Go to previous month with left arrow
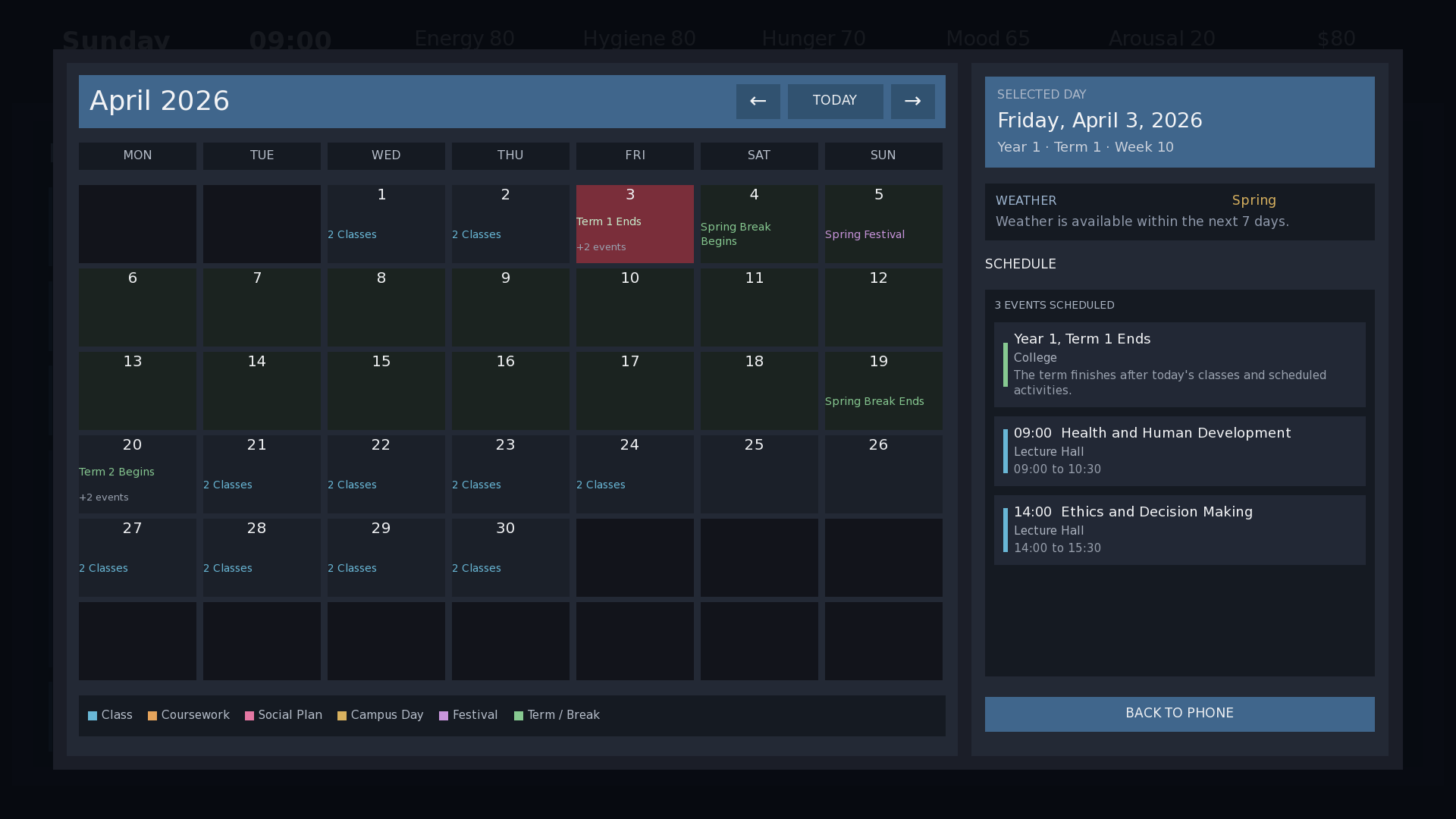 tap(758, 101)
